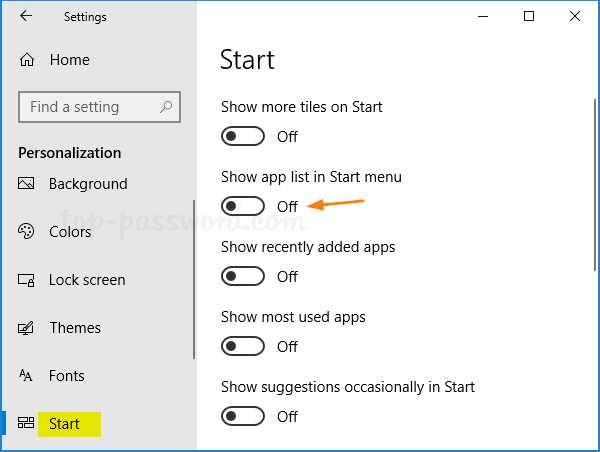Switch on Show most used apps
600x452 pixels.
click(x=244, y=346)
